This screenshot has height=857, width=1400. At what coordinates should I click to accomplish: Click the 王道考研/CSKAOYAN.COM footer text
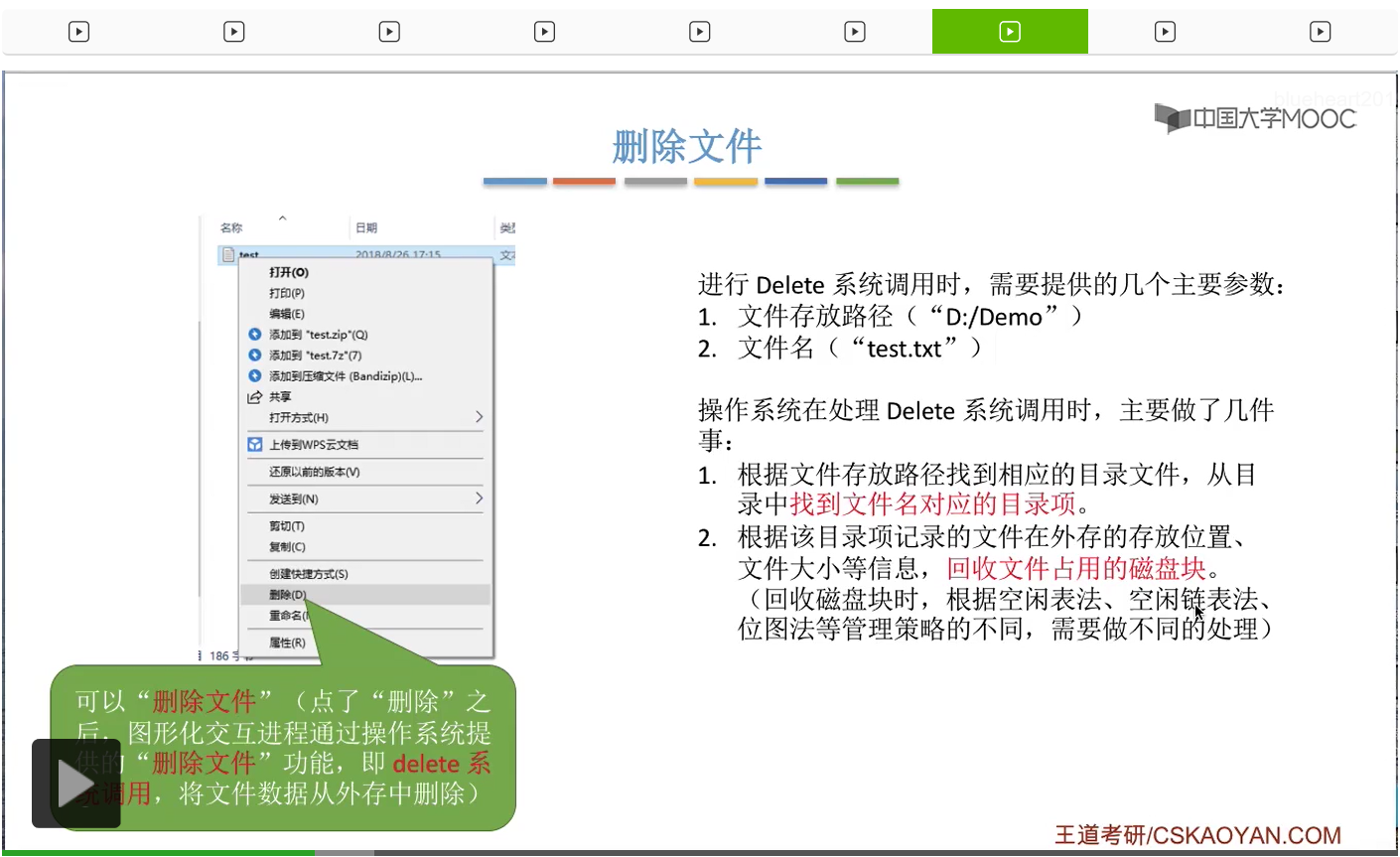tap(1197, 835)
